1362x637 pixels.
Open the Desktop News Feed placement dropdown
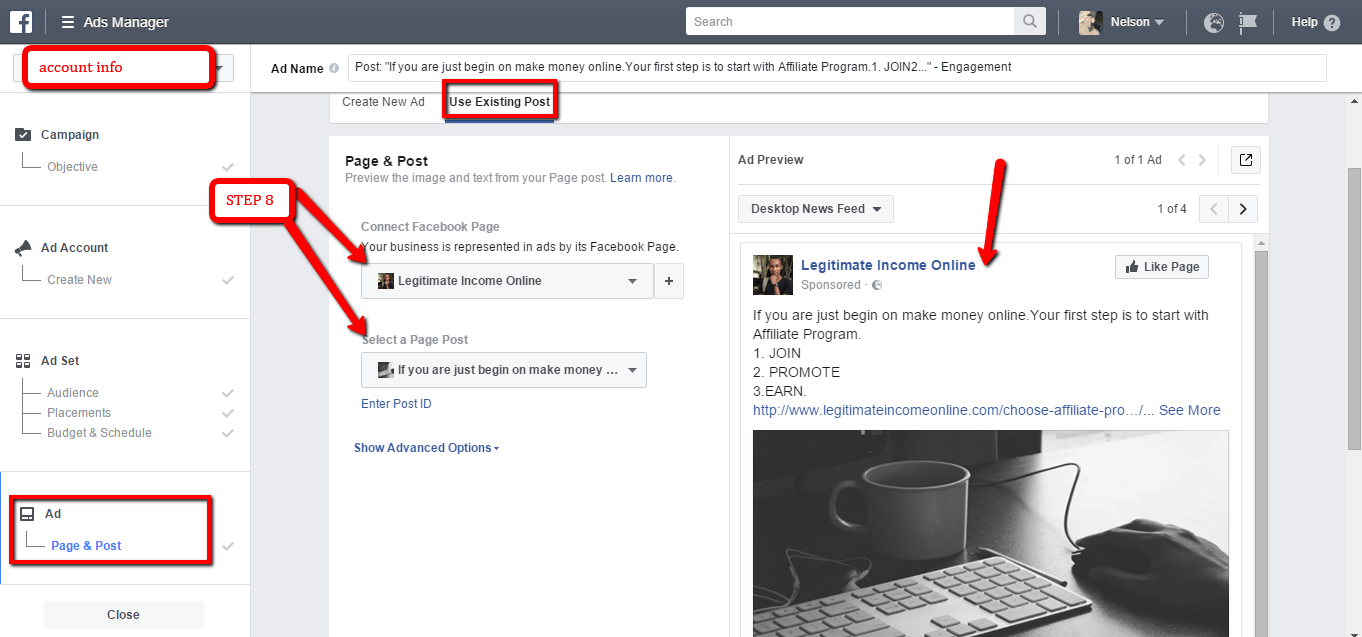point(816,209)
